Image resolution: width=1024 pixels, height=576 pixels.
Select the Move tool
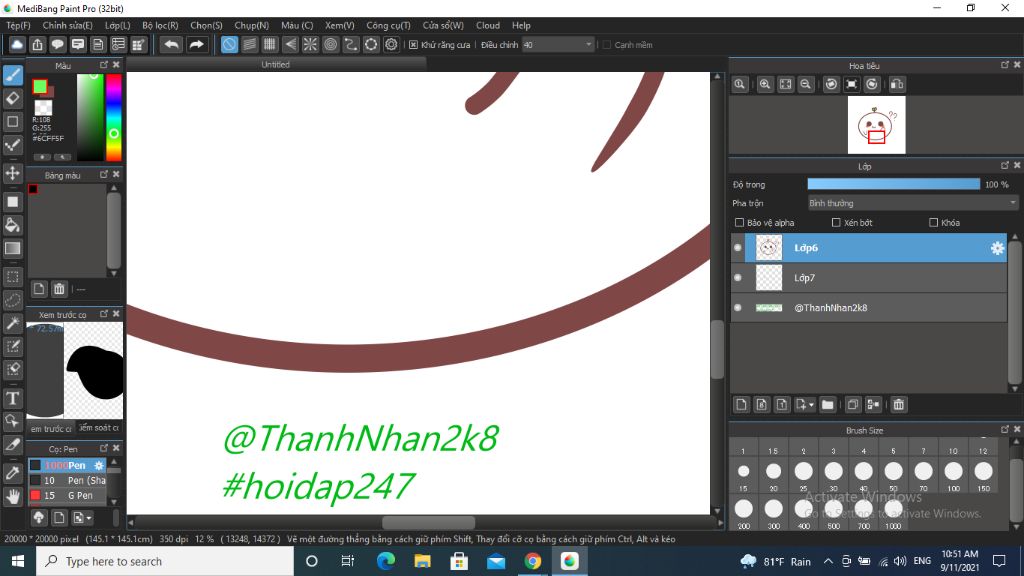[x=13, y=173]
